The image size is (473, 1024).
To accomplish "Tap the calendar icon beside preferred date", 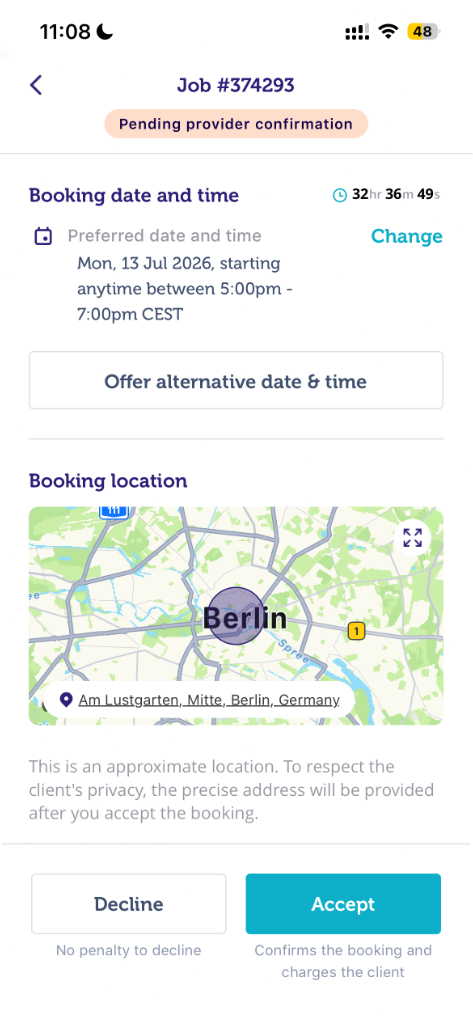I will tap(43, 236).
